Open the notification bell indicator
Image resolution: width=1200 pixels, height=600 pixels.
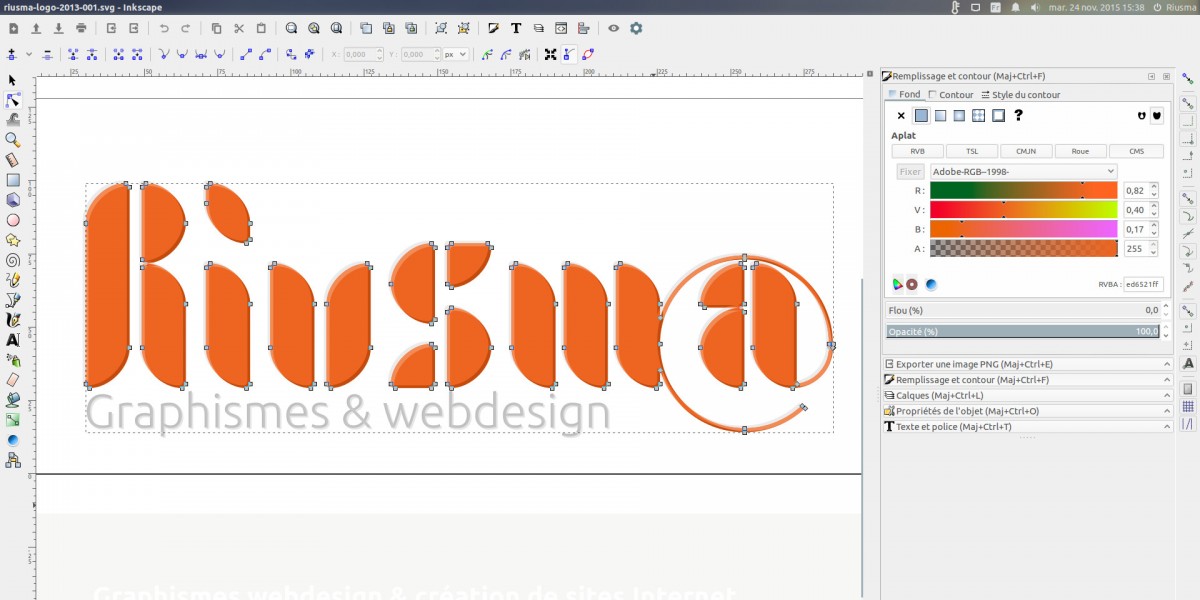coord(1016,7)
